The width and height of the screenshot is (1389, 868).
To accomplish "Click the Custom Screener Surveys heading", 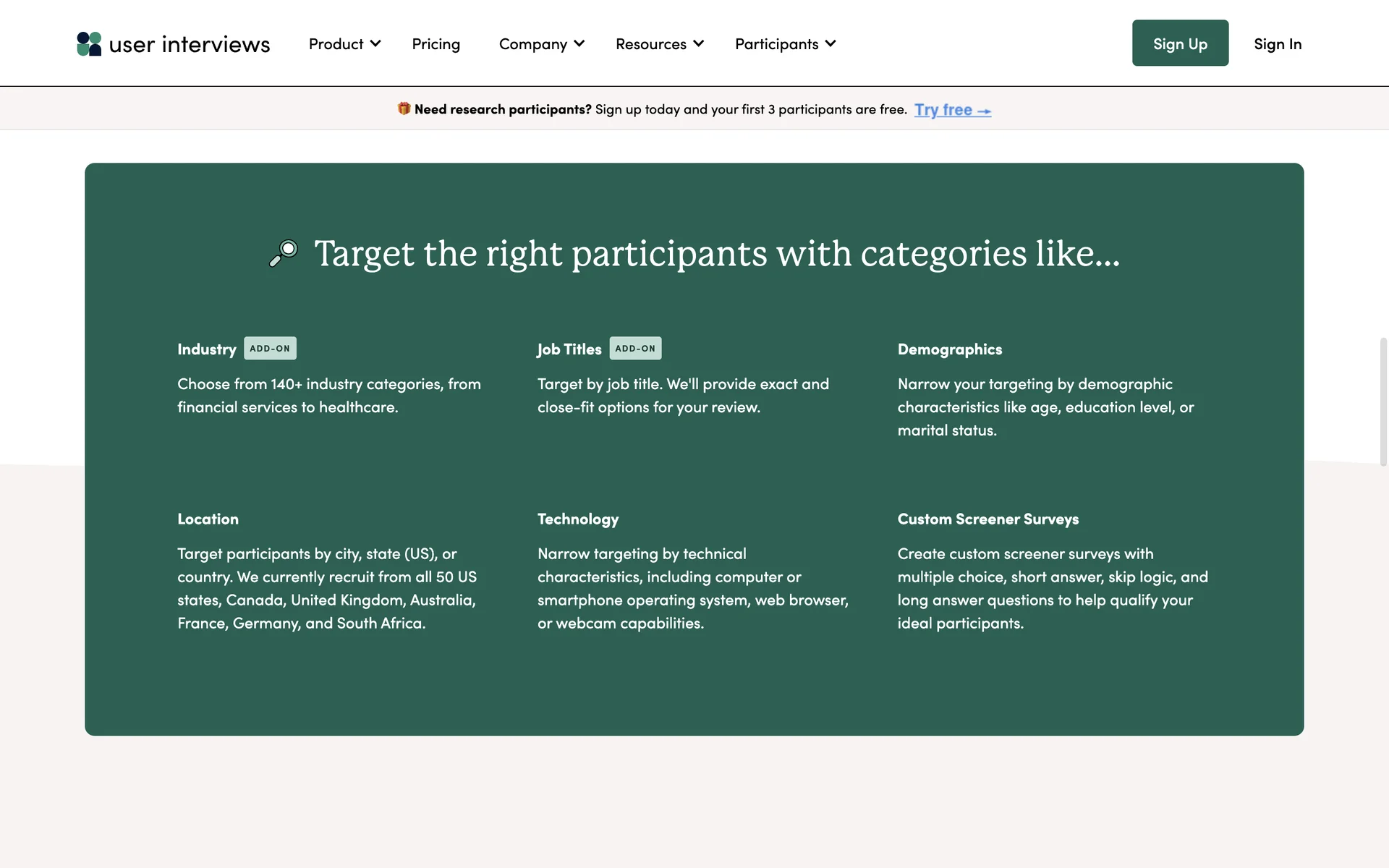I will 987,519.
